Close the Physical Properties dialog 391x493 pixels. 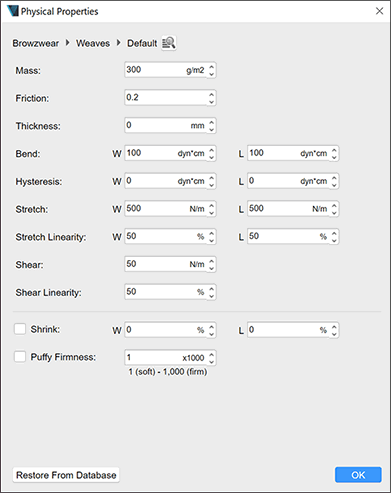coord(379,11)
